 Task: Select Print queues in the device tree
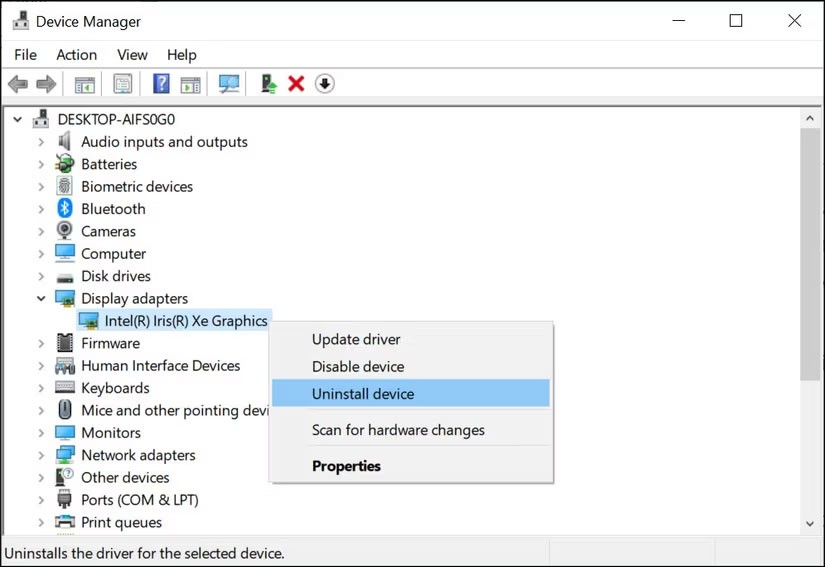[x=121, y=522]
